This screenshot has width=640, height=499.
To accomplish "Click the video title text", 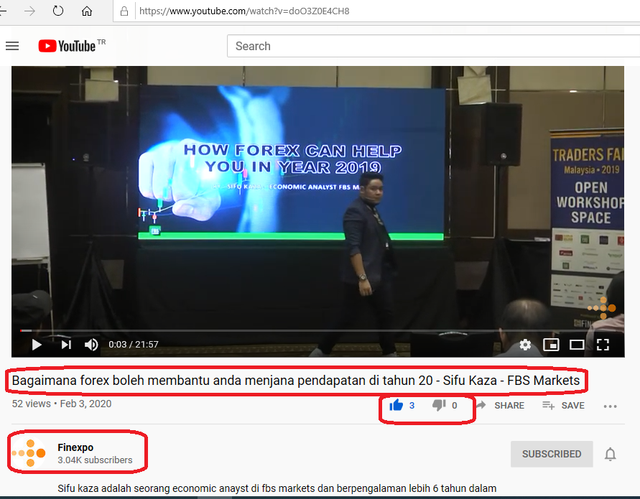I will (x=296, y=380).
